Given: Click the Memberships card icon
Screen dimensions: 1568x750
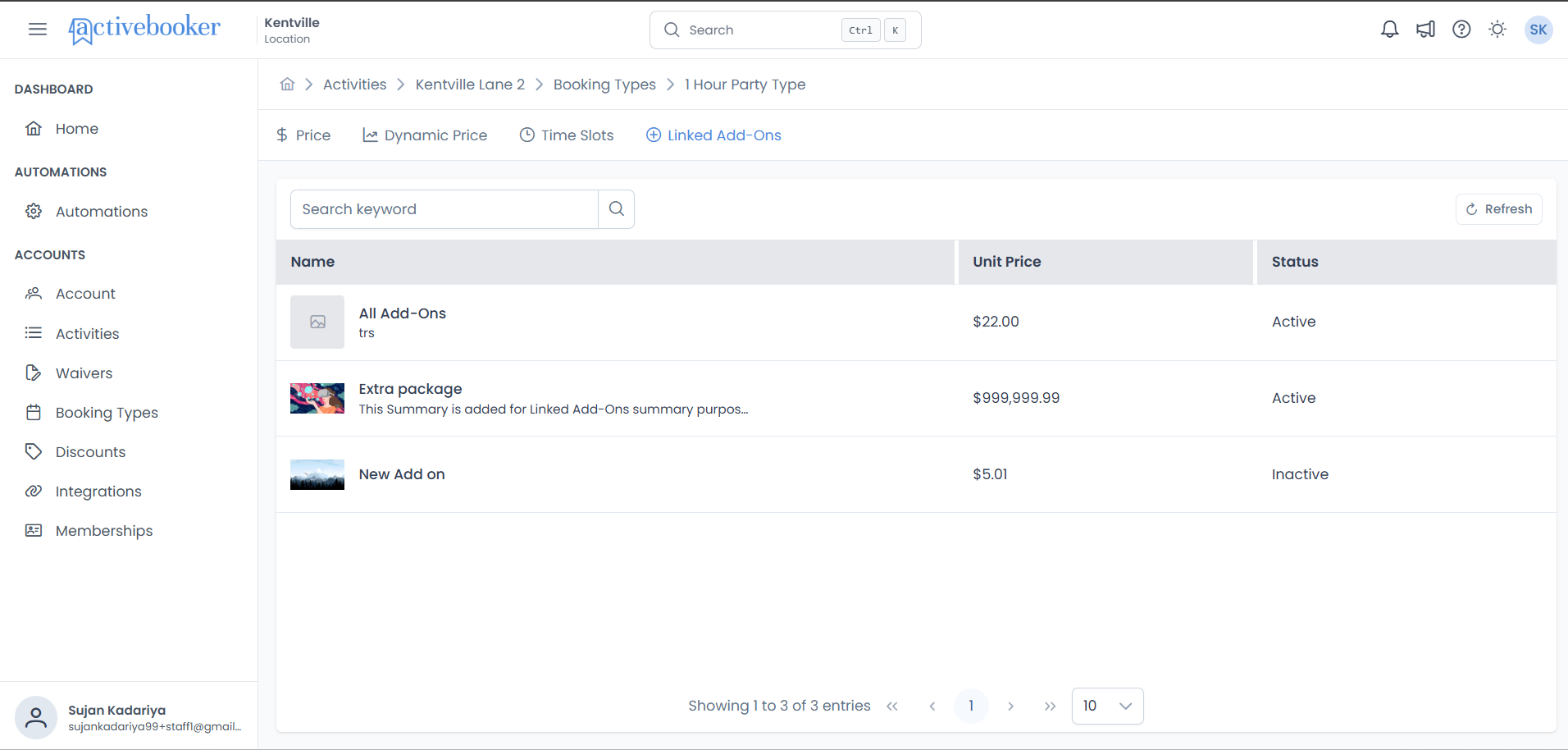Looking at the screenshot, I should pyautogui.click(x=34, y=530).
